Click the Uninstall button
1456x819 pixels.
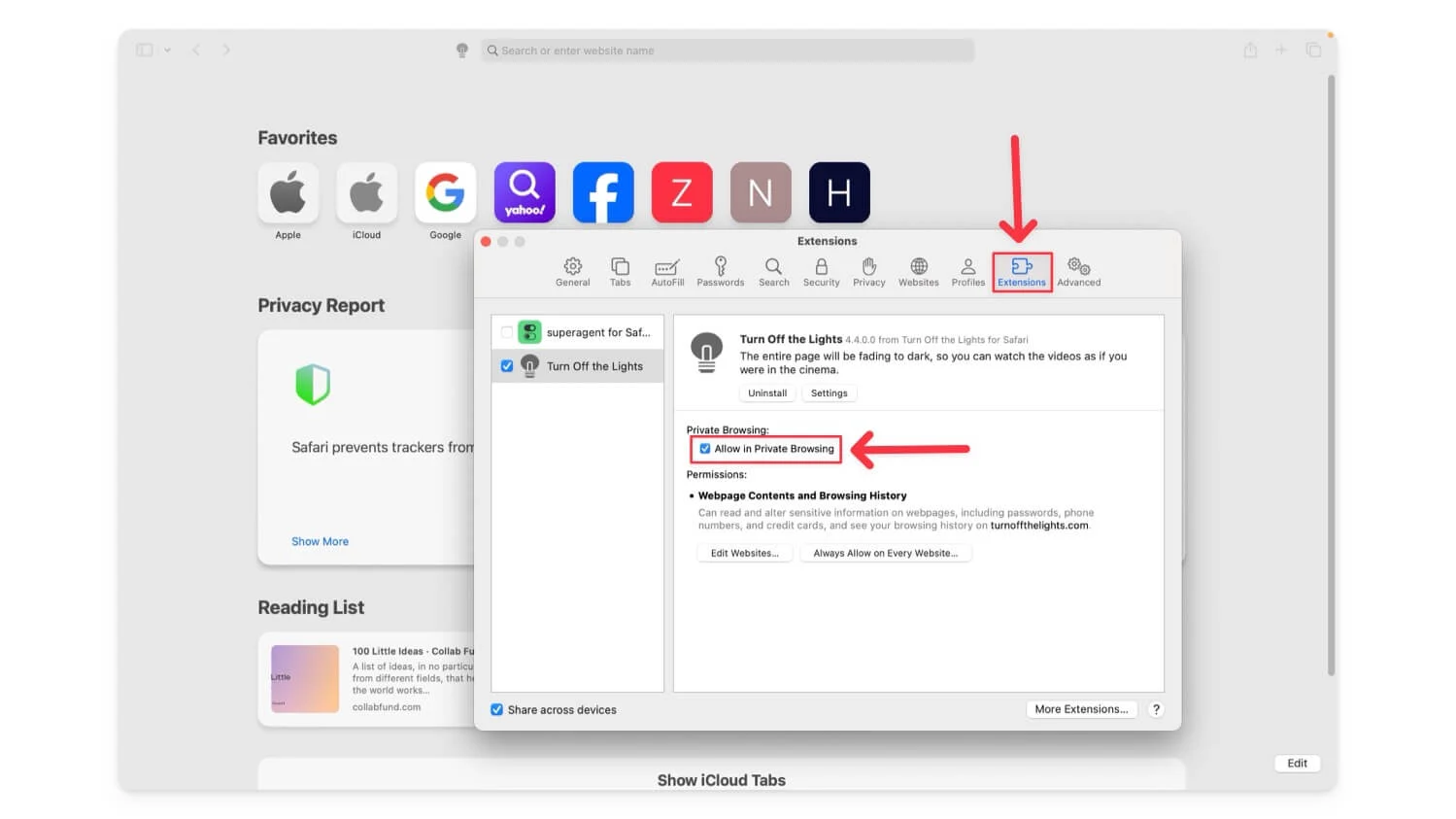767,393
